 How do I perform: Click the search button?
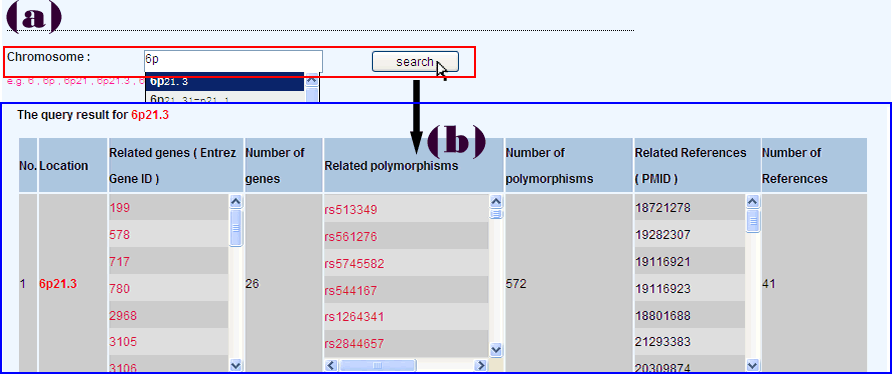tap(415, 61)
